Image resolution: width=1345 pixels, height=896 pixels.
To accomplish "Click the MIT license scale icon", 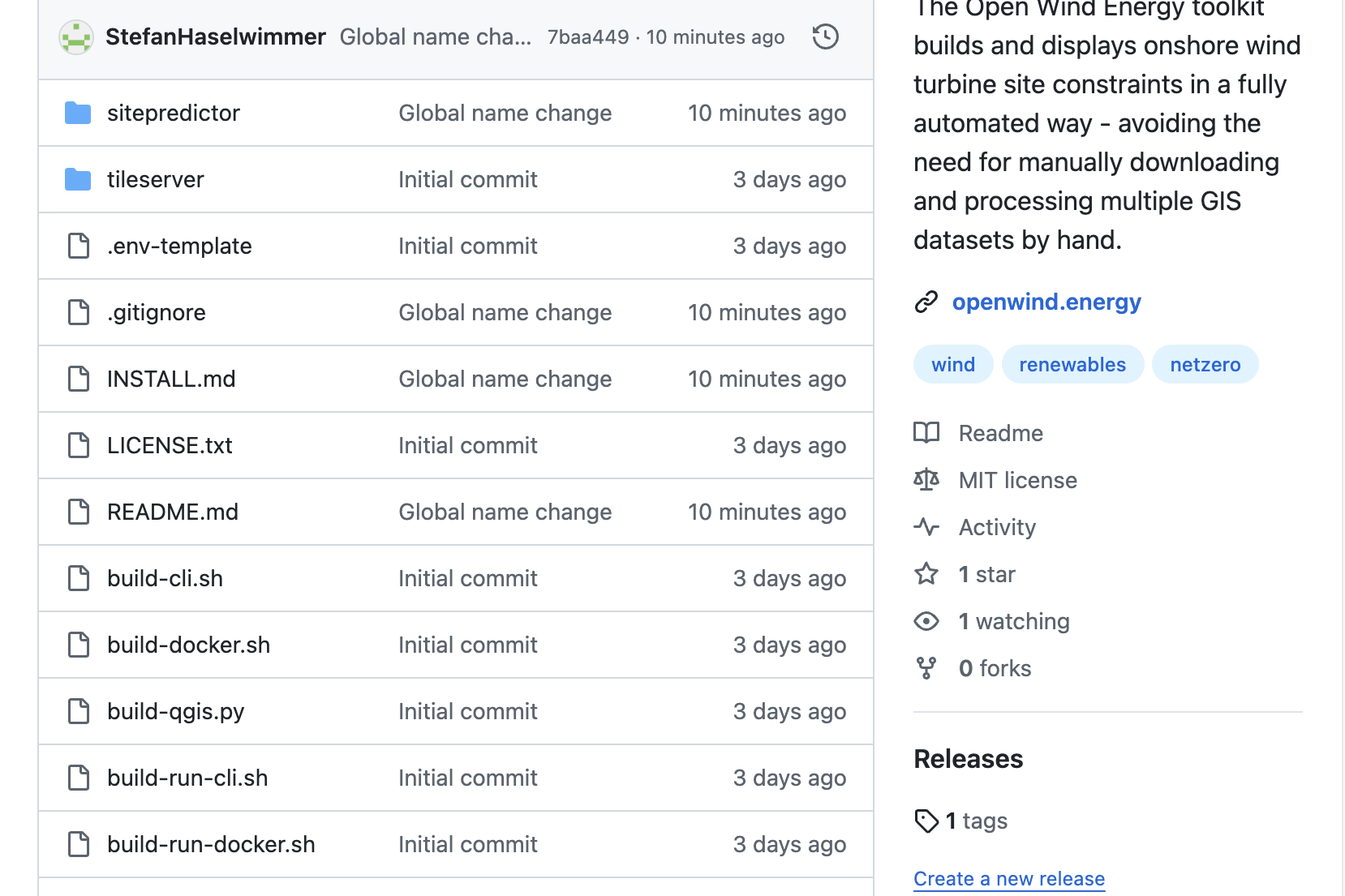I will click(926, 480).
